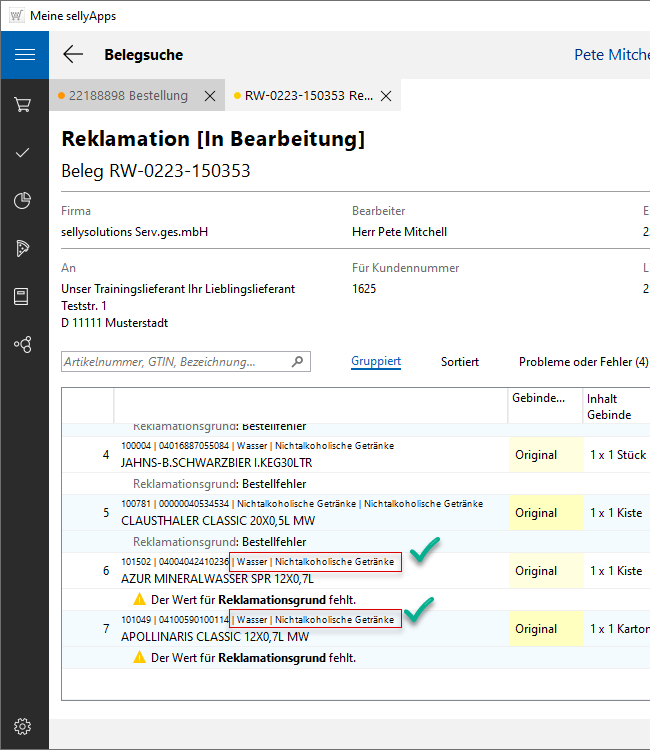
Task: Close the RW-0223-150353 tab
Action: [x=385, y=96]
